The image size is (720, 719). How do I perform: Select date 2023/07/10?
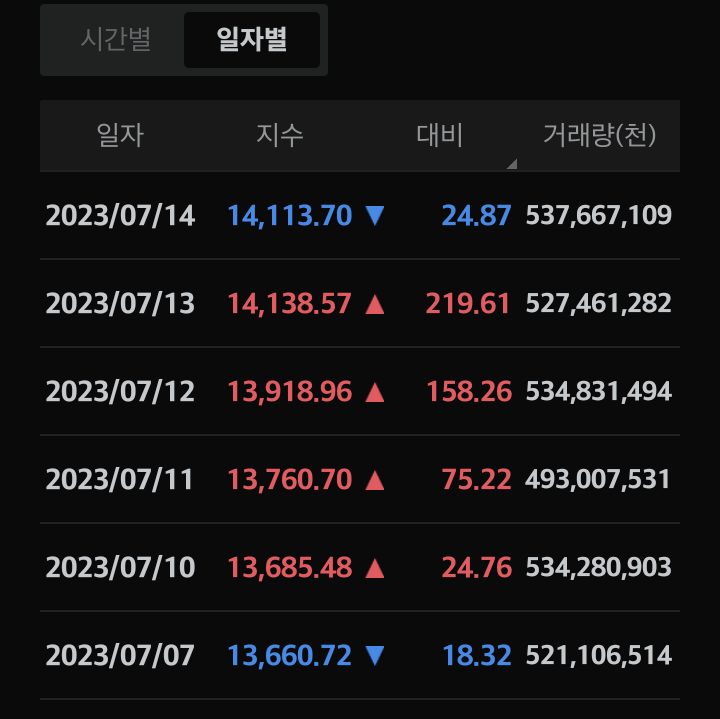click(x=120, y=567)
